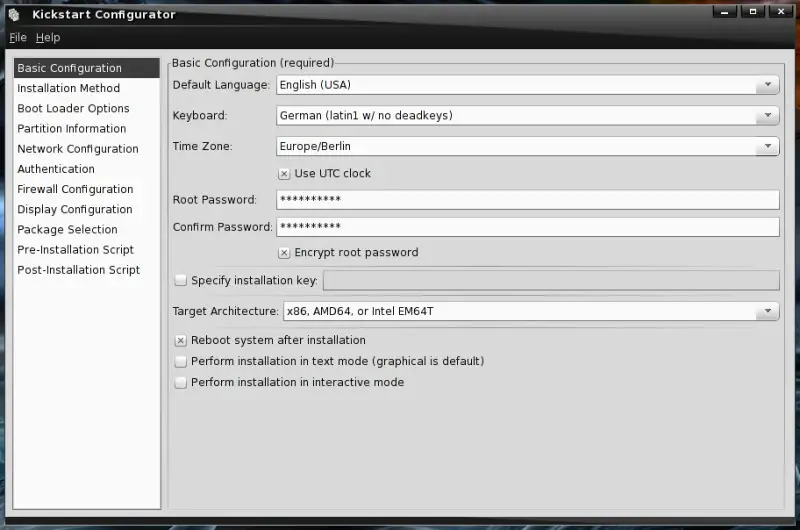
Task: Select Firewall Configuration entry
Action: tap(87, 189)
